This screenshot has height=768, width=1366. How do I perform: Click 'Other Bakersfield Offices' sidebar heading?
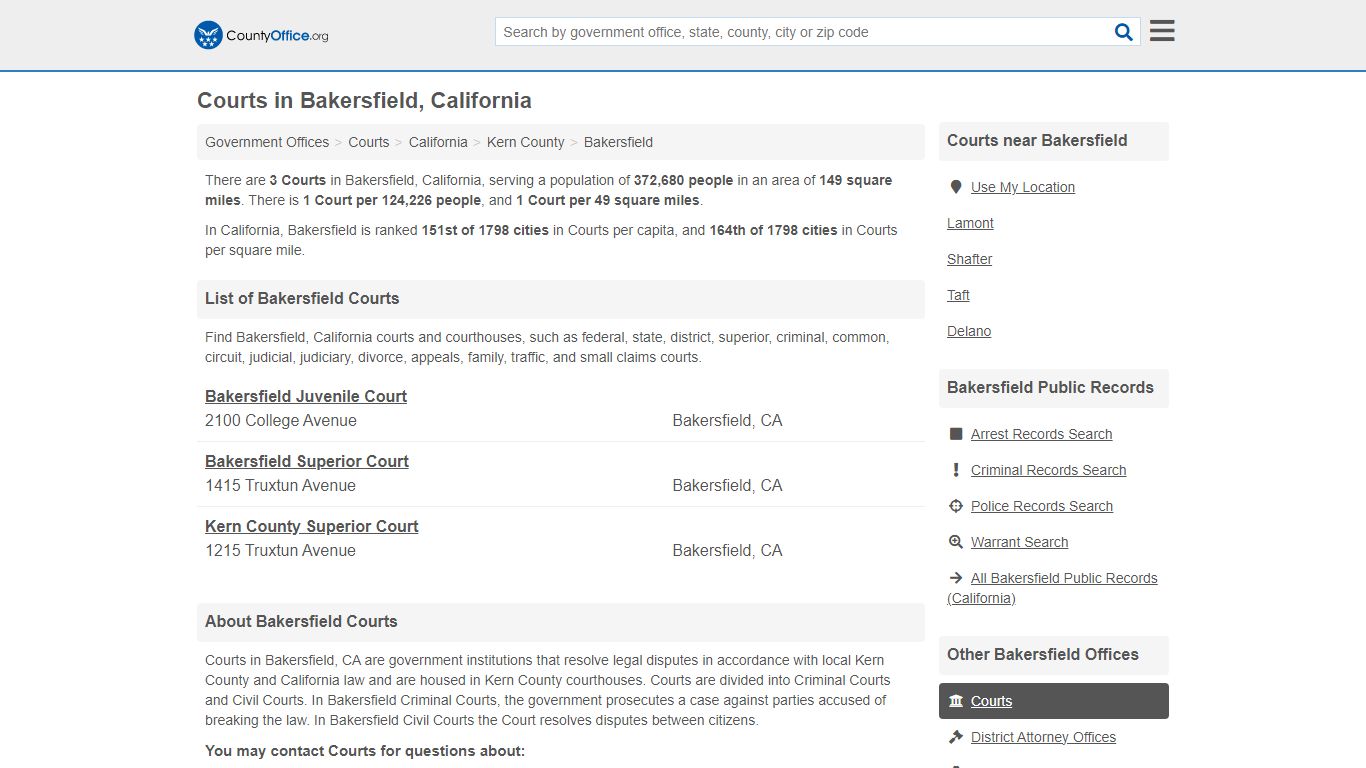(1043, 655)
